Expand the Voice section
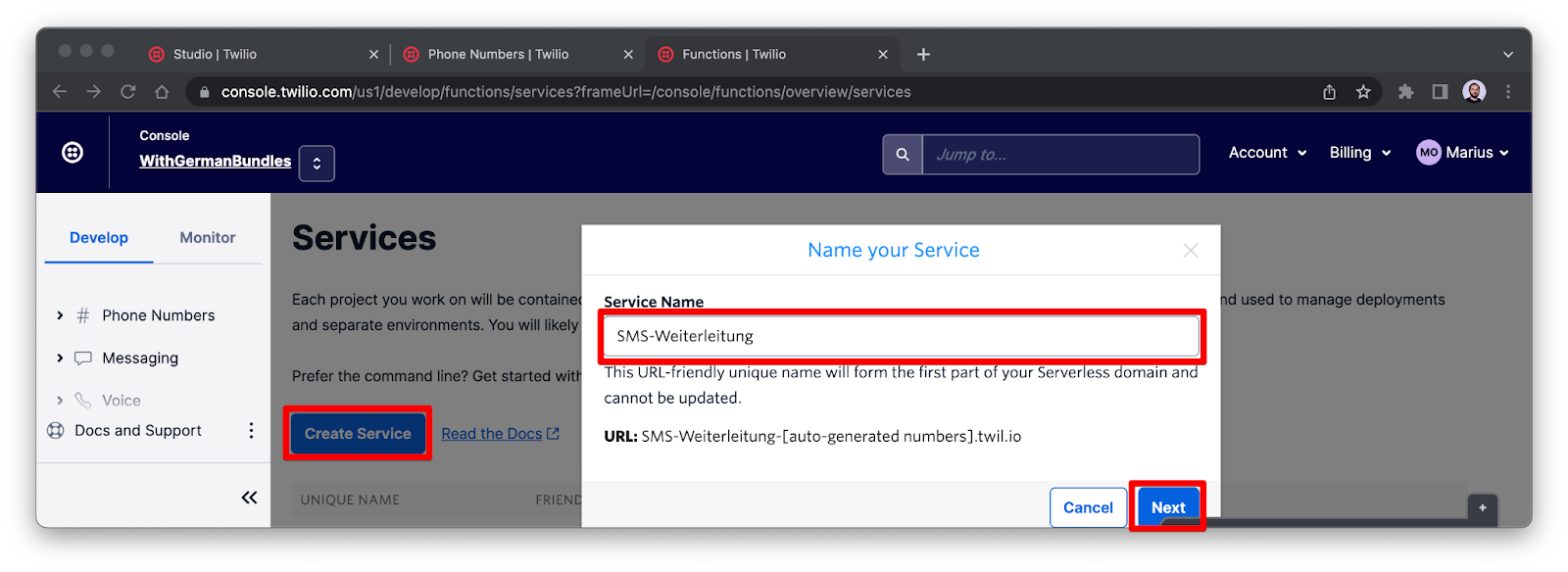Screen dimensions: 1568x572 click(60, 401)
